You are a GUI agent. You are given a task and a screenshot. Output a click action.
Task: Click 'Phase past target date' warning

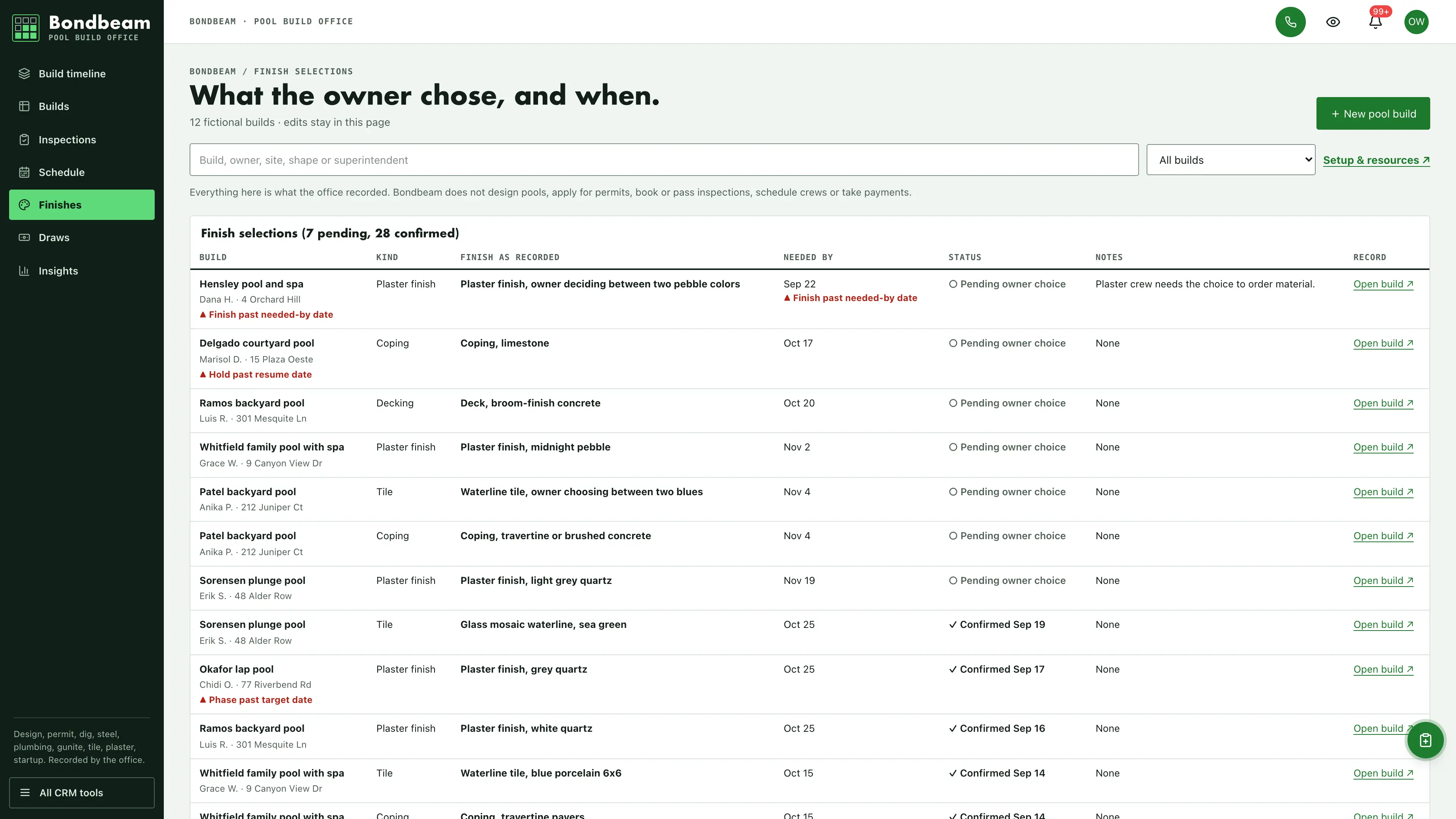[256, 700]
